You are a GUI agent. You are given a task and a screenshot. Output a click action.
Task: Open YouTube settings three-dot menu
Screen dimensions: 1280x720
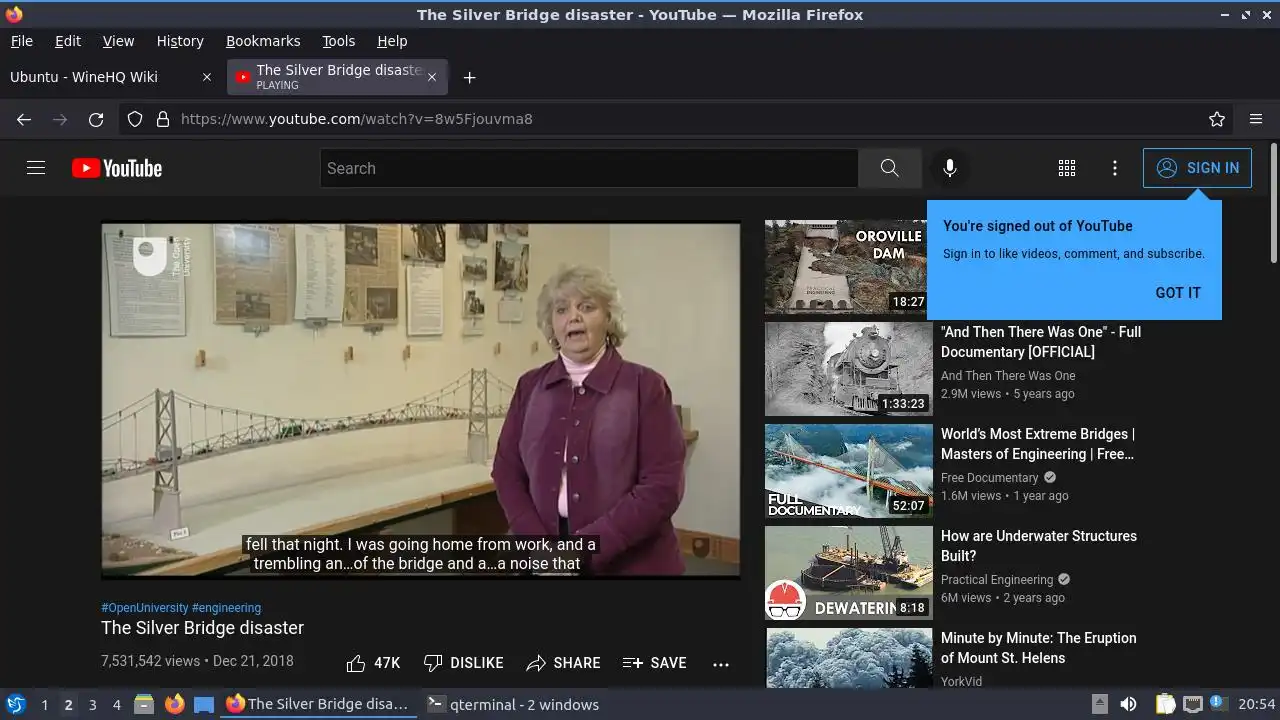[x=1115, y=168]
